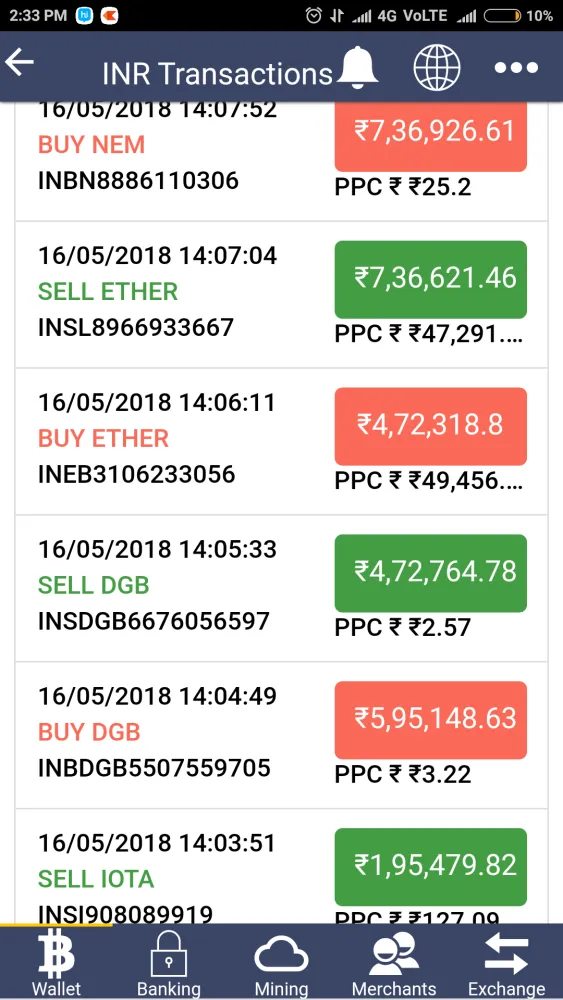
Task: Select transaction ID INSDGB6676056597
Action: 154,621
